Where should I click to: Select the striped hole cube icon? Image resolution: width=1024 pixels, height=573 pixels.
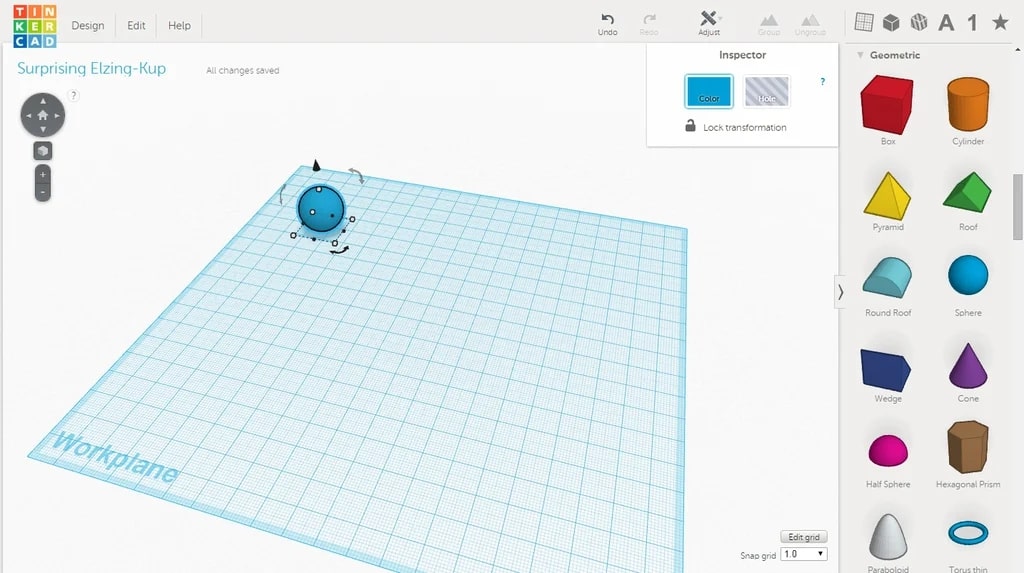(x=919, y=22)
